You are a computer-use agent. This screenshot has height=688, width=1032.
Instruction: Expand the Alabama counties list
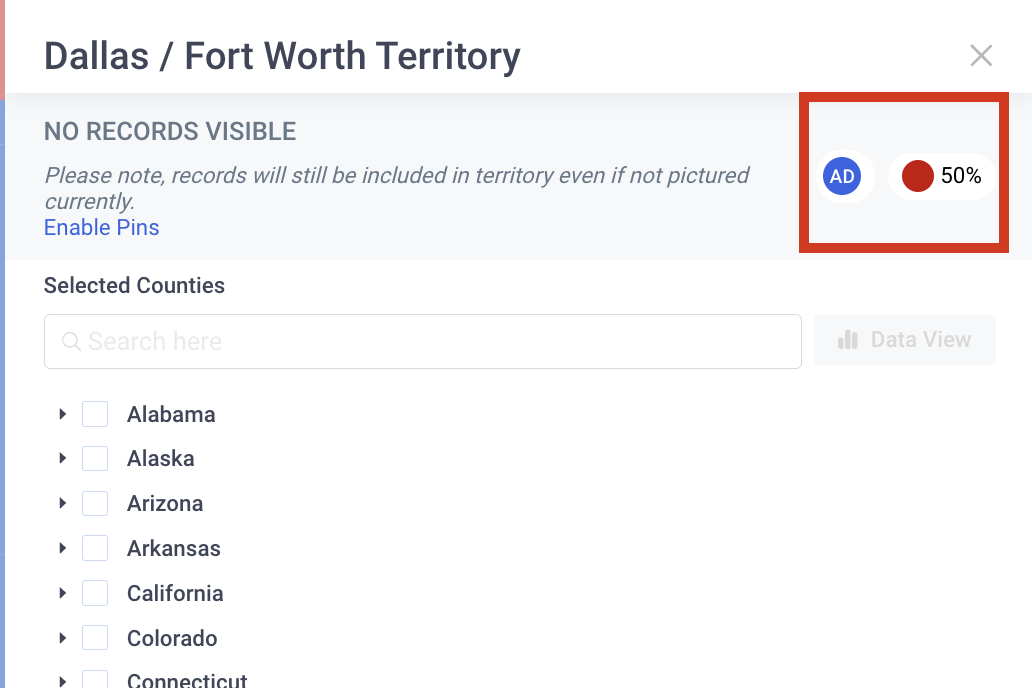63,414
